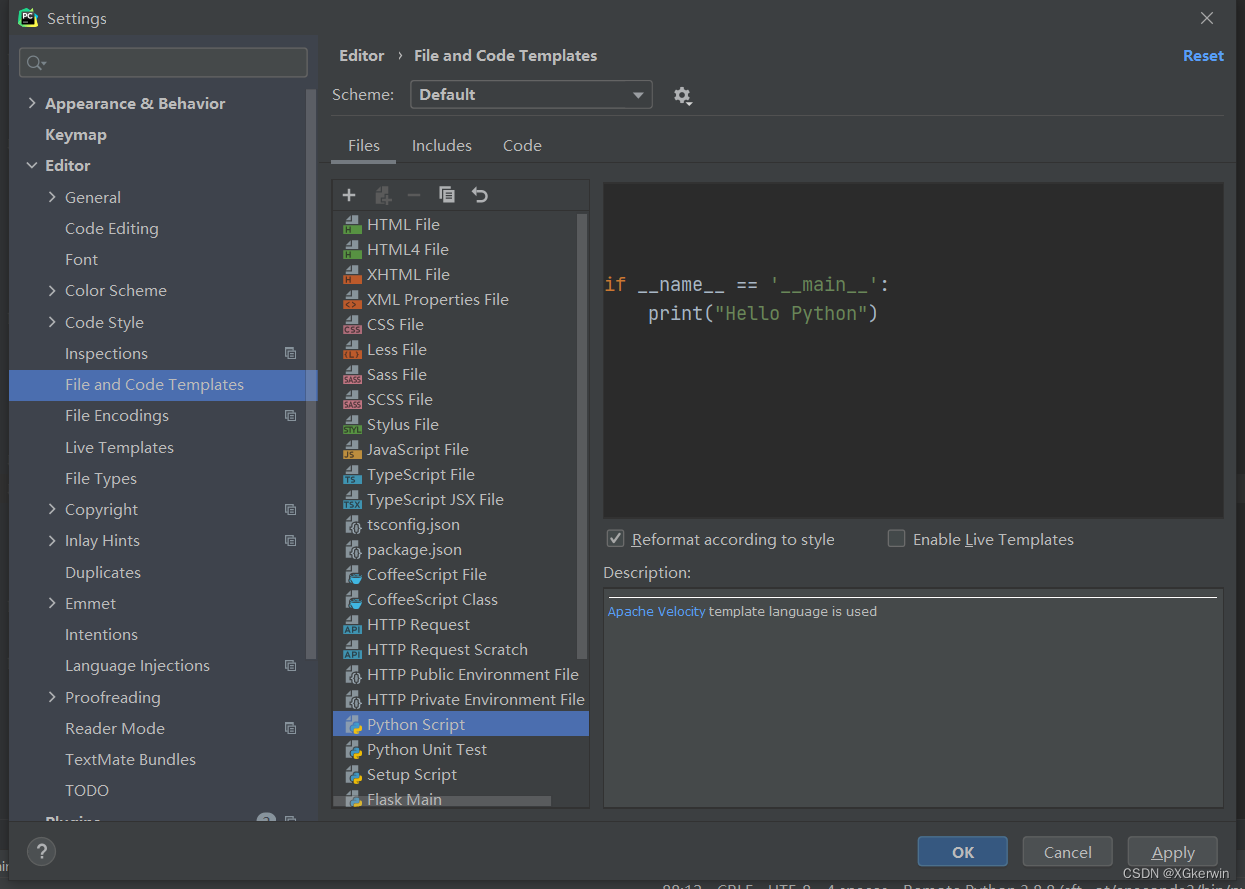Image resolution: width=1245 pixels, height=889 pixels.
Task: Click the CSS File template icon
Action: point(352,325)
